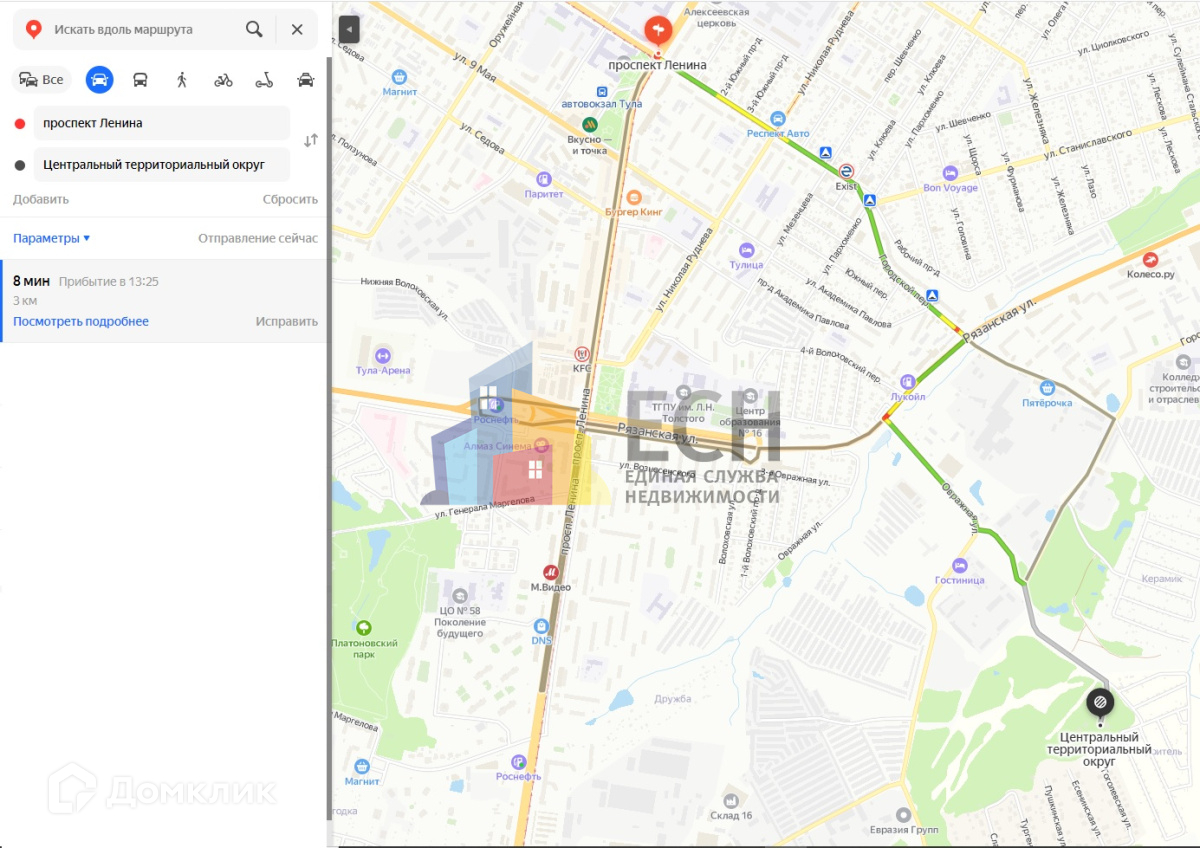1200x848 pixels.
Task: Click the destination marker at Центральный территориальный округ
Action: (x=1100, y=703)
